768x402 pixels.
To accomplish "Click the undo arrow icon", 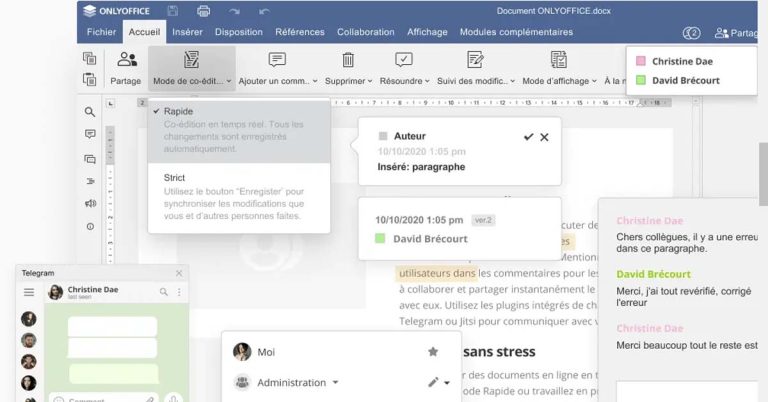I will point(264,11).
